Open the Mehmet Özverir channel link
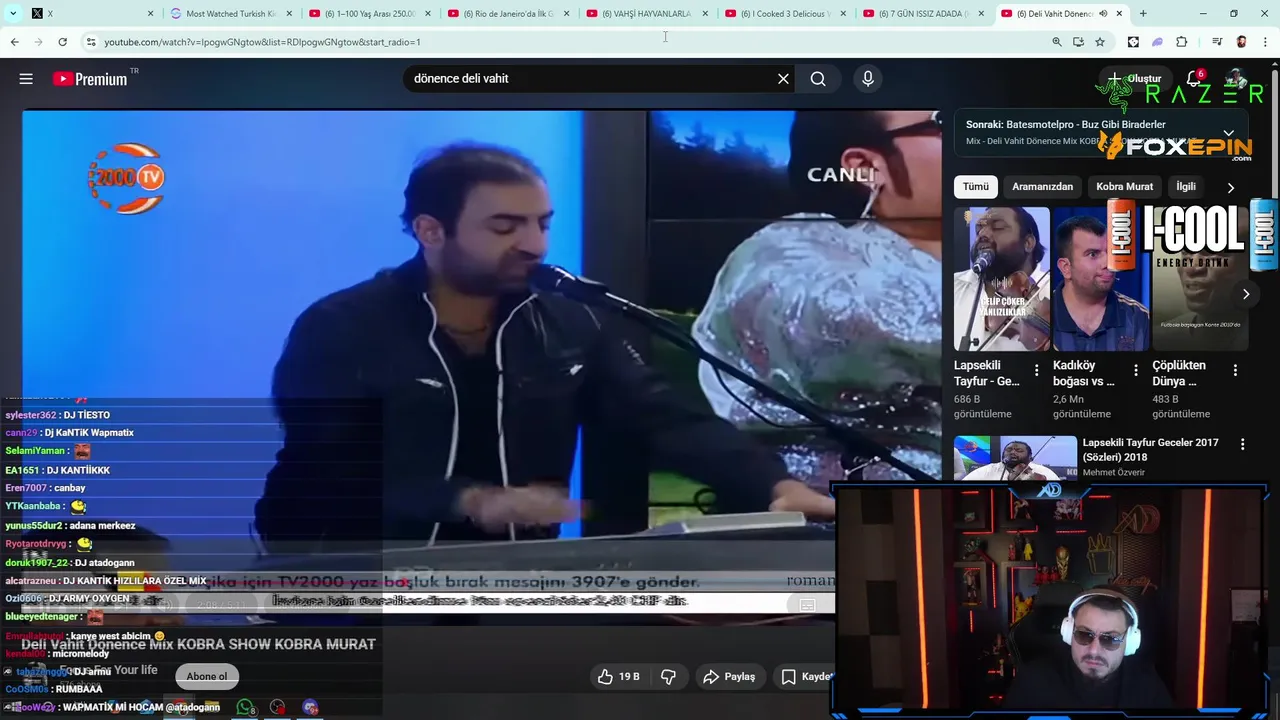This screenshot has height=720, width=1280. click(x=1114, y=472)
